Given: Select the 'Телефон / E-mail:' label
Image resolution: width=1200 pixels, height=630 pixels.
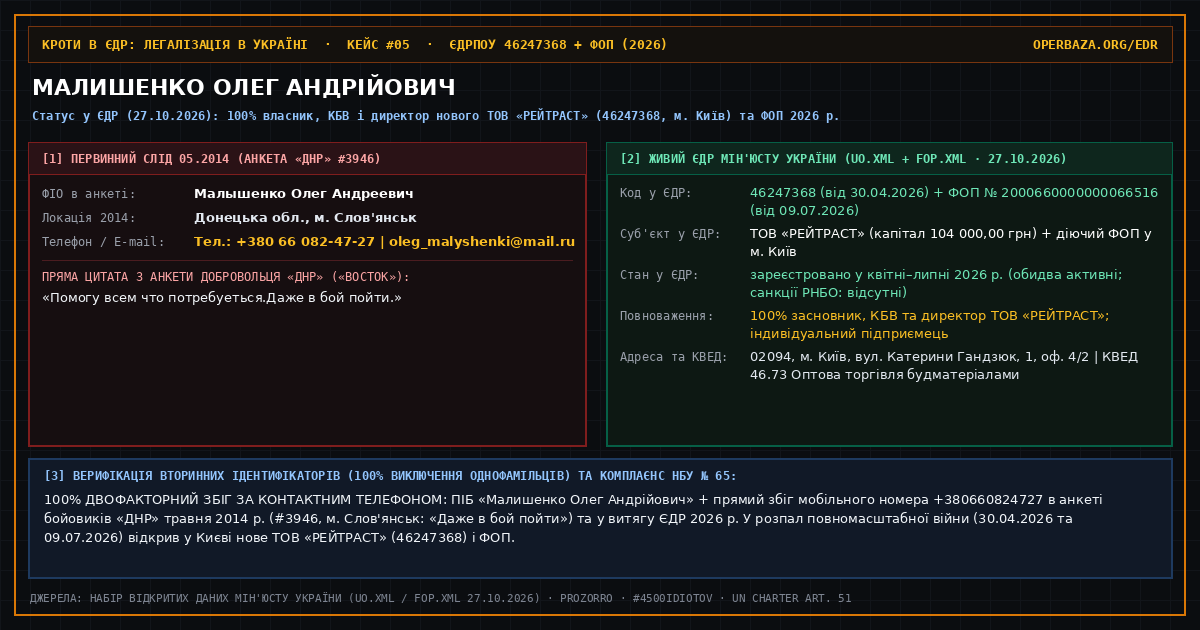Looking at the screenshot, I should coord(103,242).
